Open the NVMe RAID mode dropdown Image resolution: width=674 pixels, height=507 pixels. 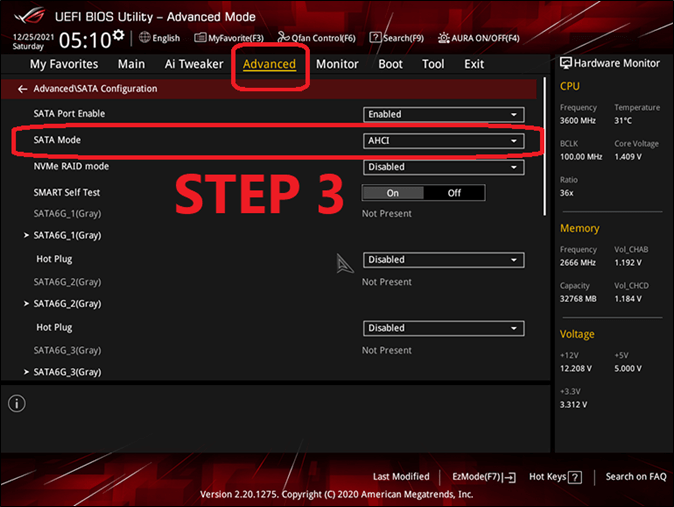pyautogui.click(x=443, y=167)
